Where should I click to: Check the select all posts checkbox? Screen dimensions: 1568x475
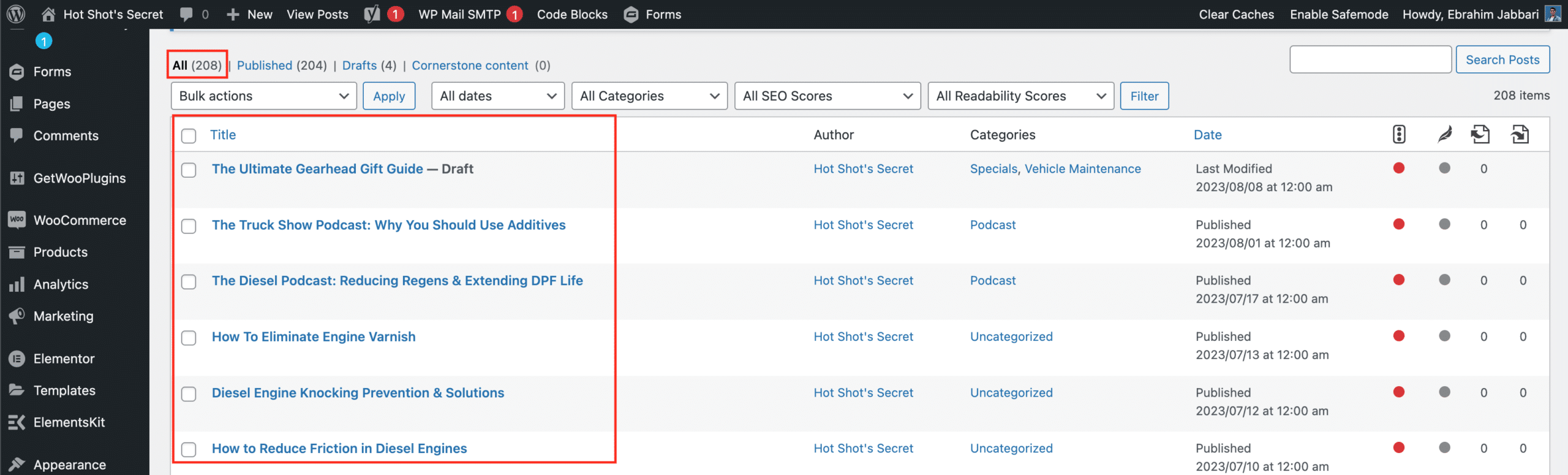(x=189, y=135)
